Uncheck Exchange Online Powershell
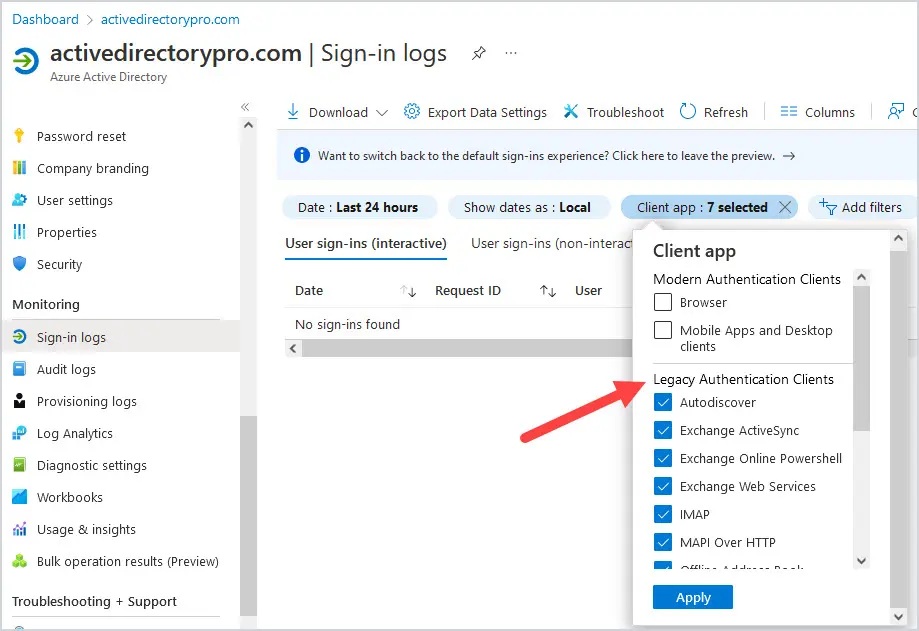The image size is (919, 631). tap(663, 458)
